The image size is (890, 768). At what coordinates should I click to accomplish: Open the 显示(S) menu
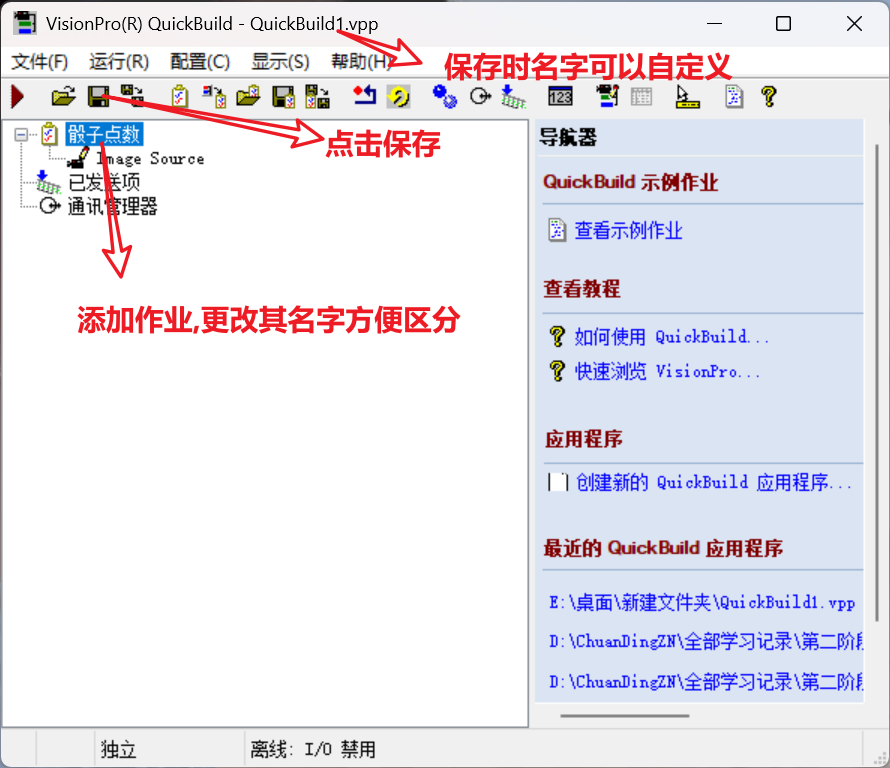coord(280,61)
